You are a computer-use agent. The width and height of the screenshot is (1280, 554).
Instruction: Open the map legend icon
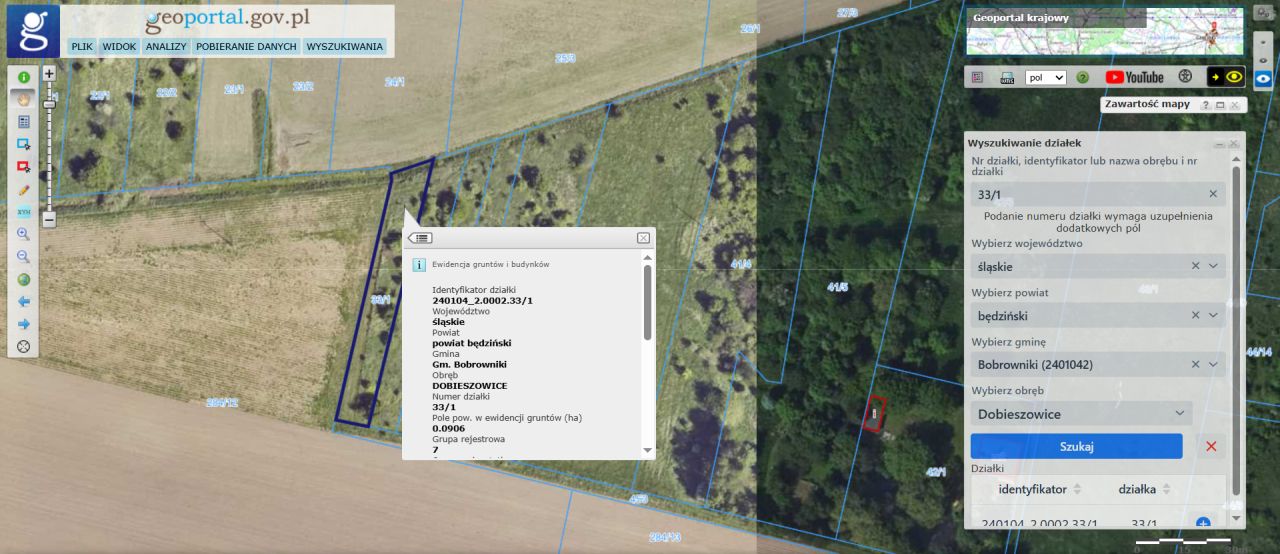tap(978, 77)
